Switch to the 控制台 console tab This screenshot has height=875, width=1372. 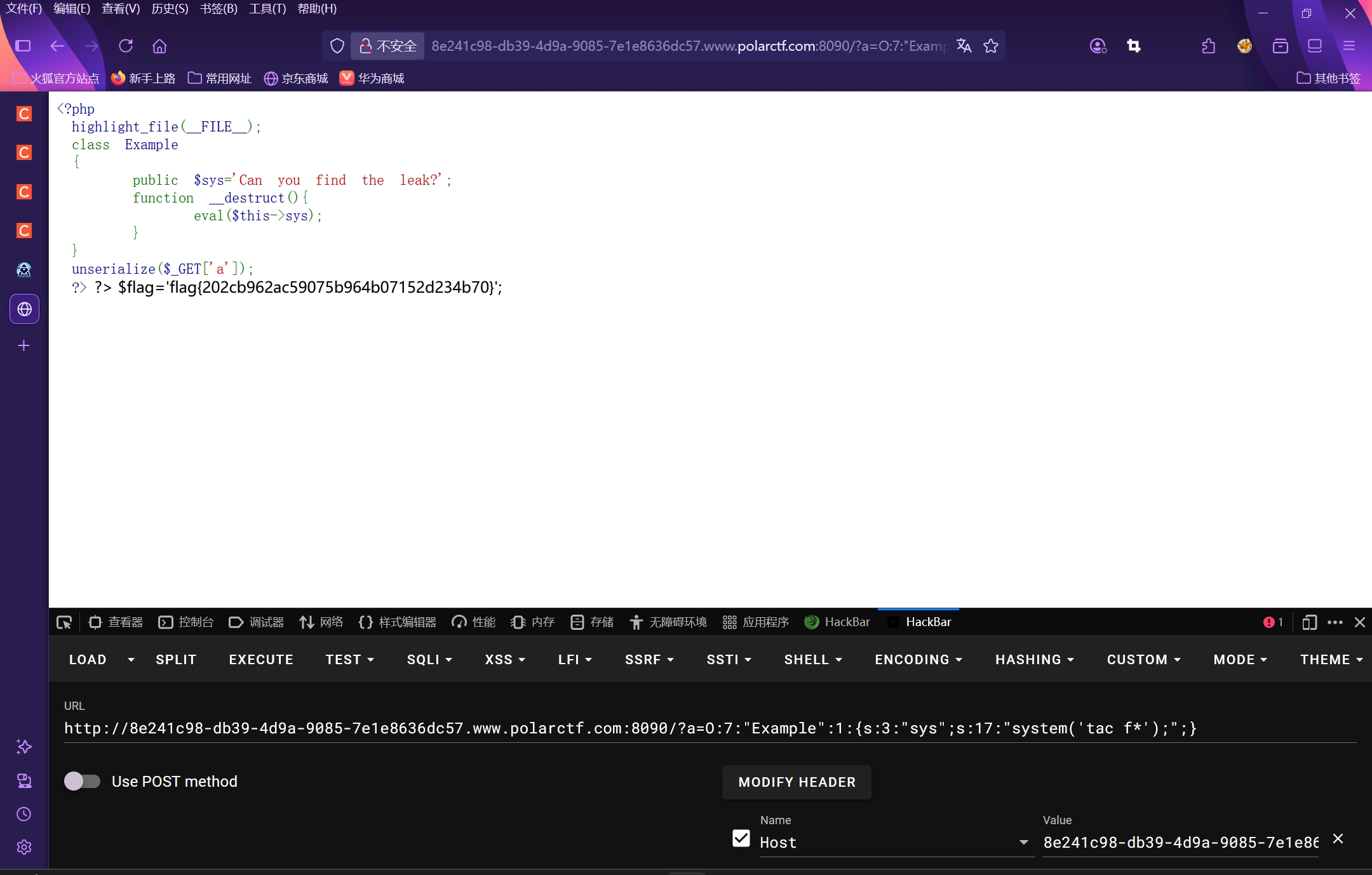click(185, 622)
